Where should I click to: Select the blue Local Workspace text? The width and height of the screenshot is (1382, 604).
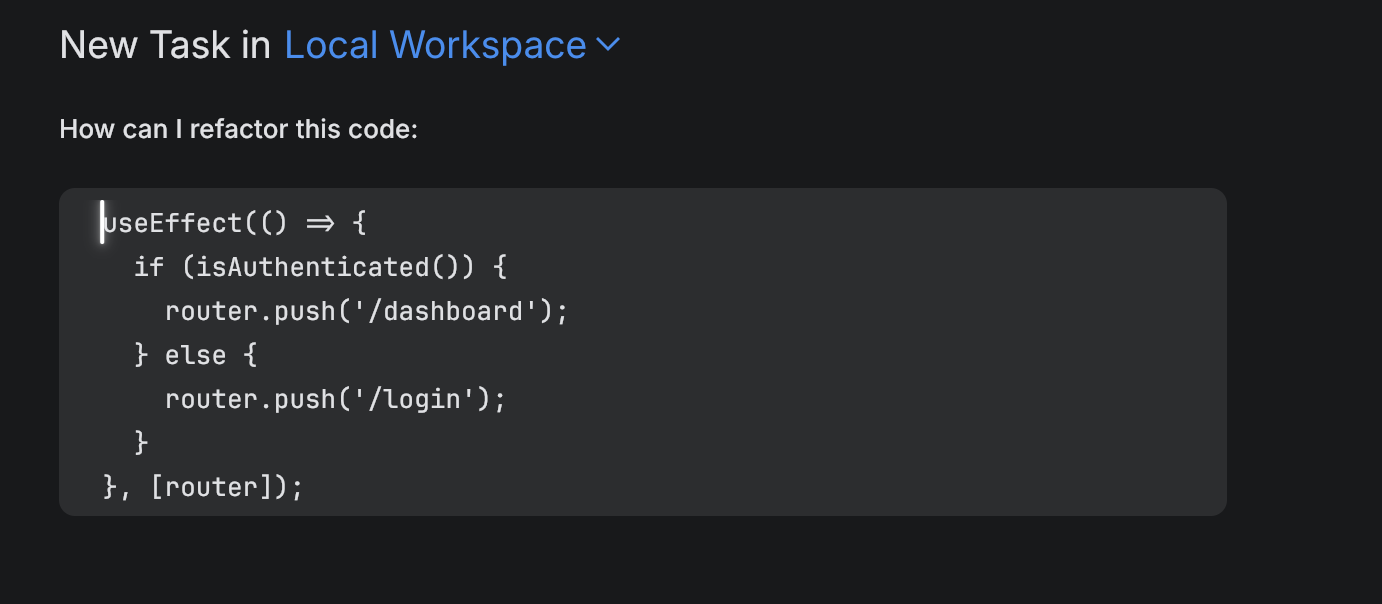[435, 45]
